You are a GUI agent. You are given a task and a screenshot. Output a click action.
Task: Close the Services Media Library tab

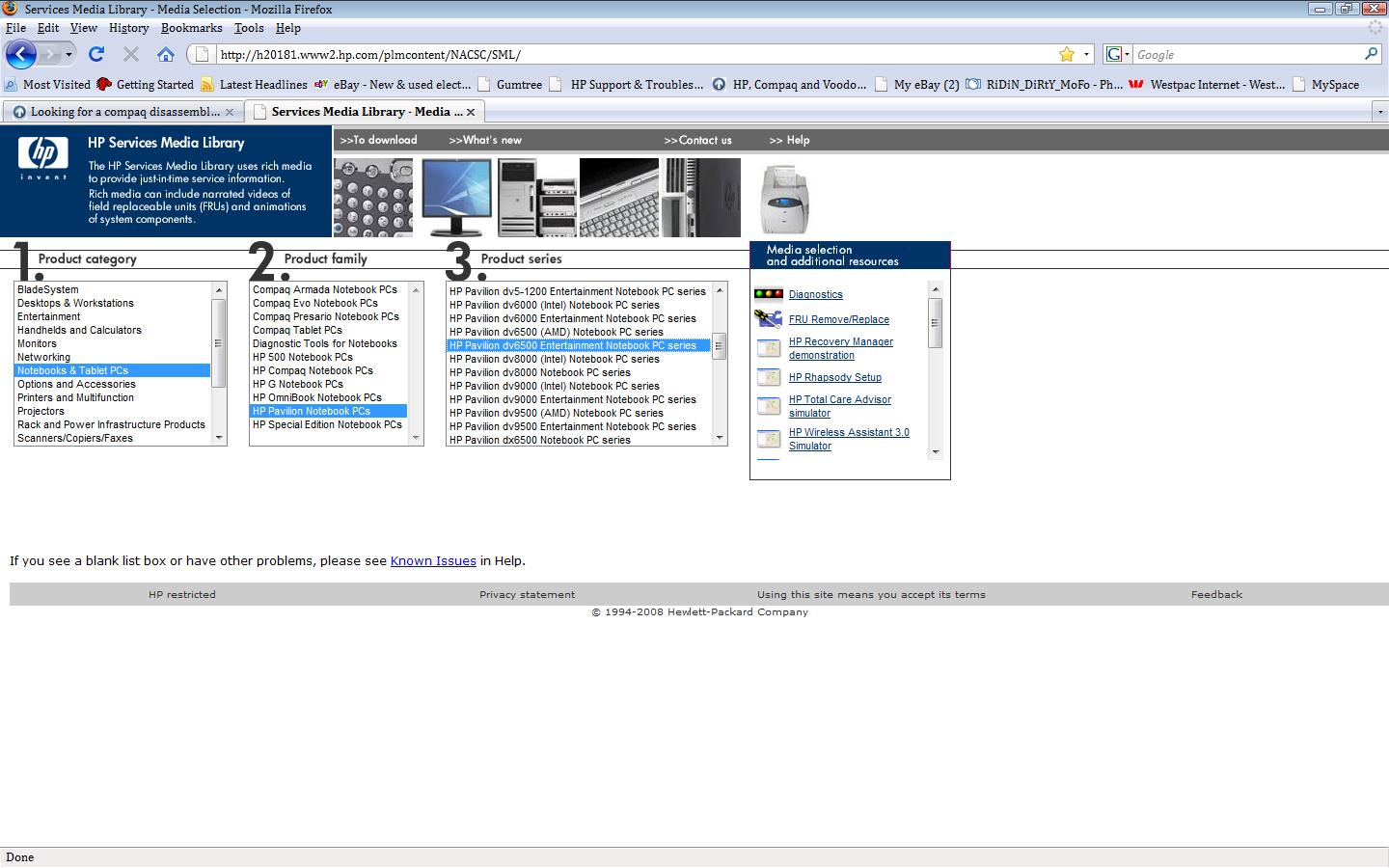pos(471,112)
